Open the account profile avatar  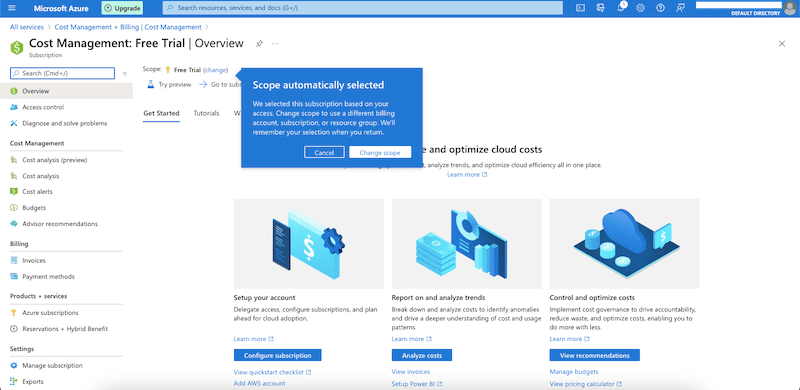[789, 8]
